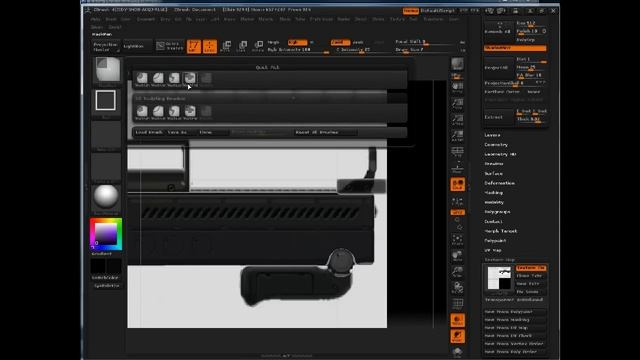Screen dimensions: 640x360
Task: Select the Rotate transform icon on top shelf
Action: pyautogui.click(x=258, y=46)
